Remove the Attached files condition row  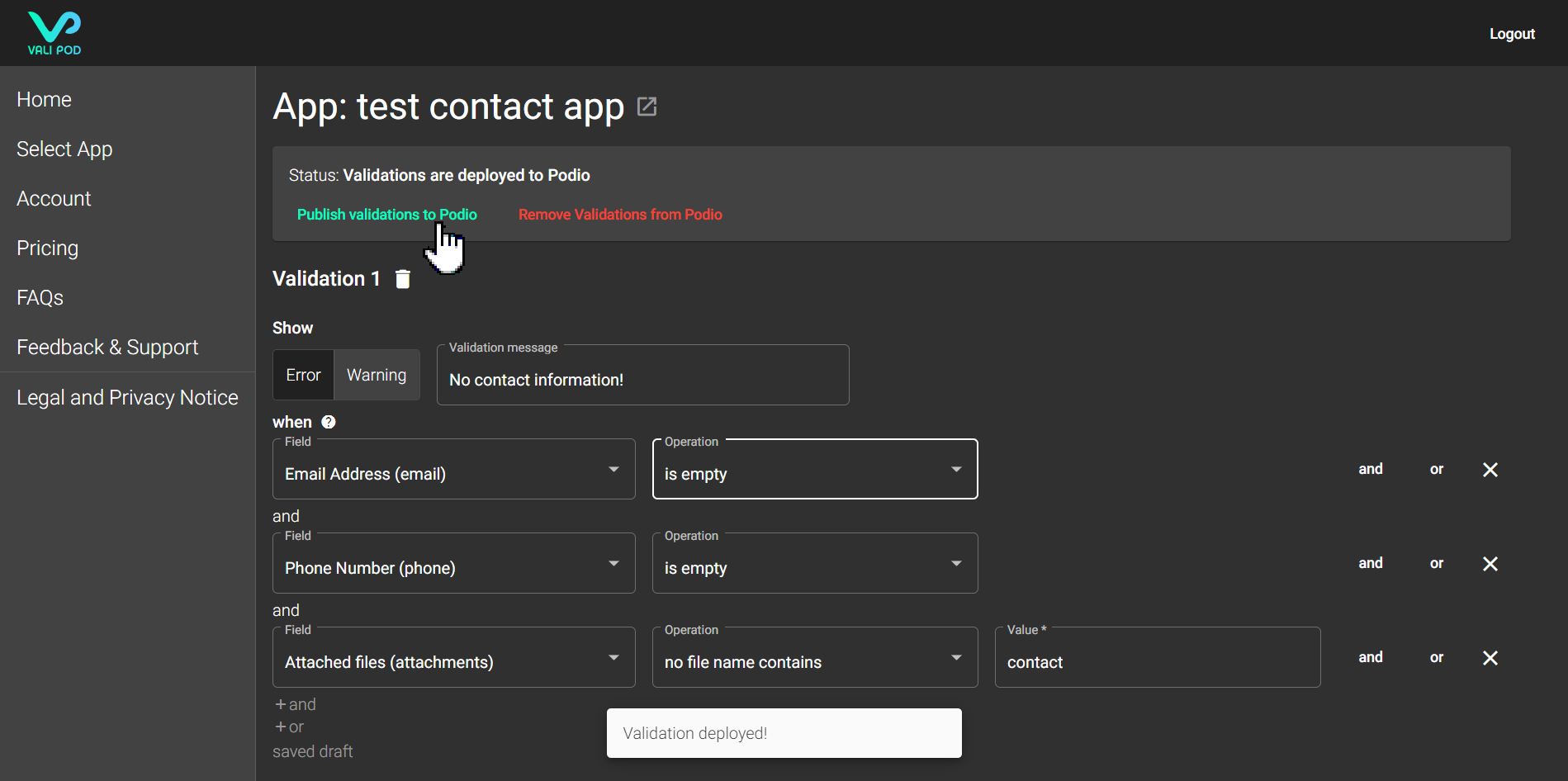pyautogui.click(x=1490, y=658)
